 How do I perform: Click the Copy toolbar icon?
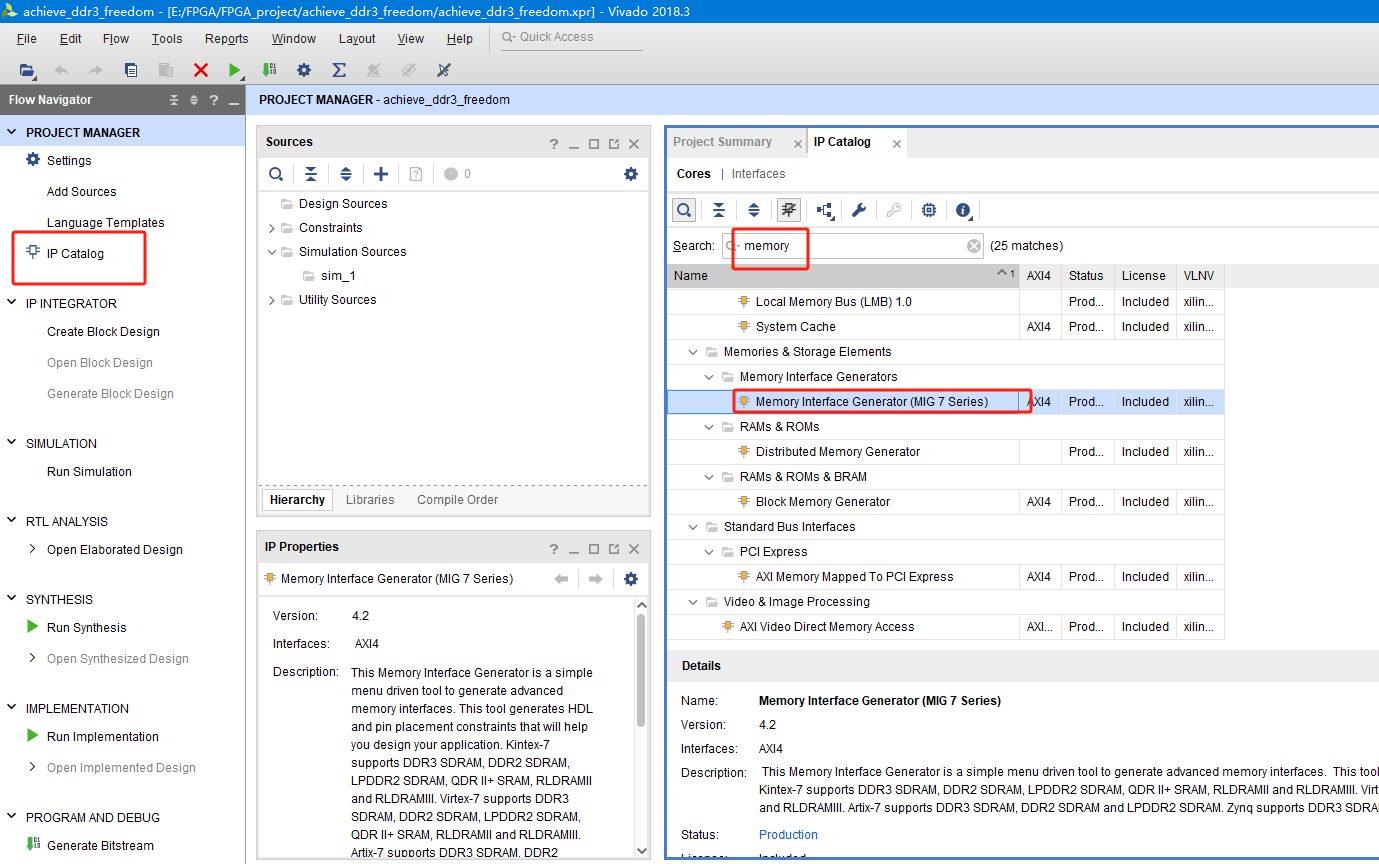point(131,70)
